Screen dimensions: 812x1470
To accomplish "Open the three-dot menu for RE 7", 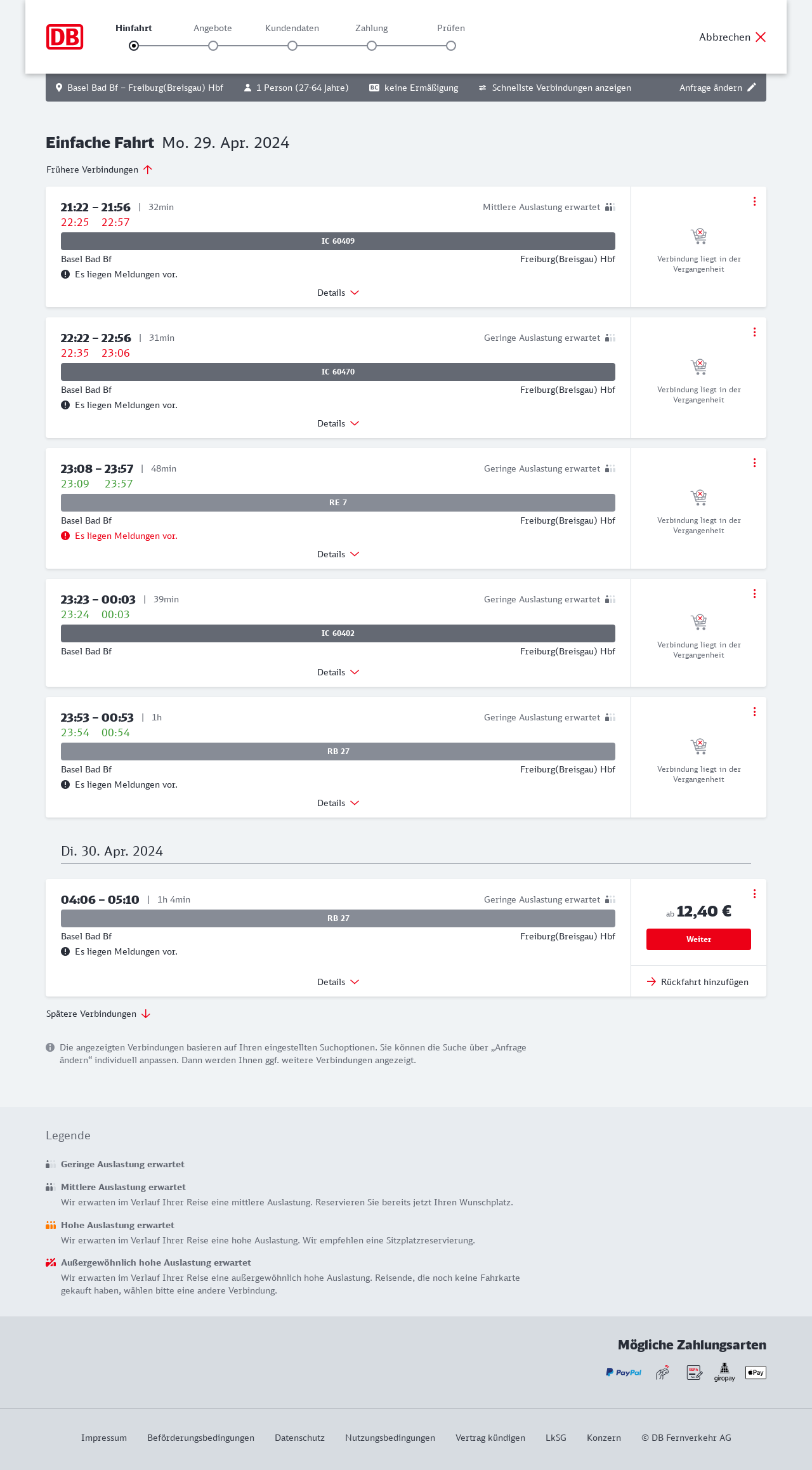I will (x=754, y=463).
